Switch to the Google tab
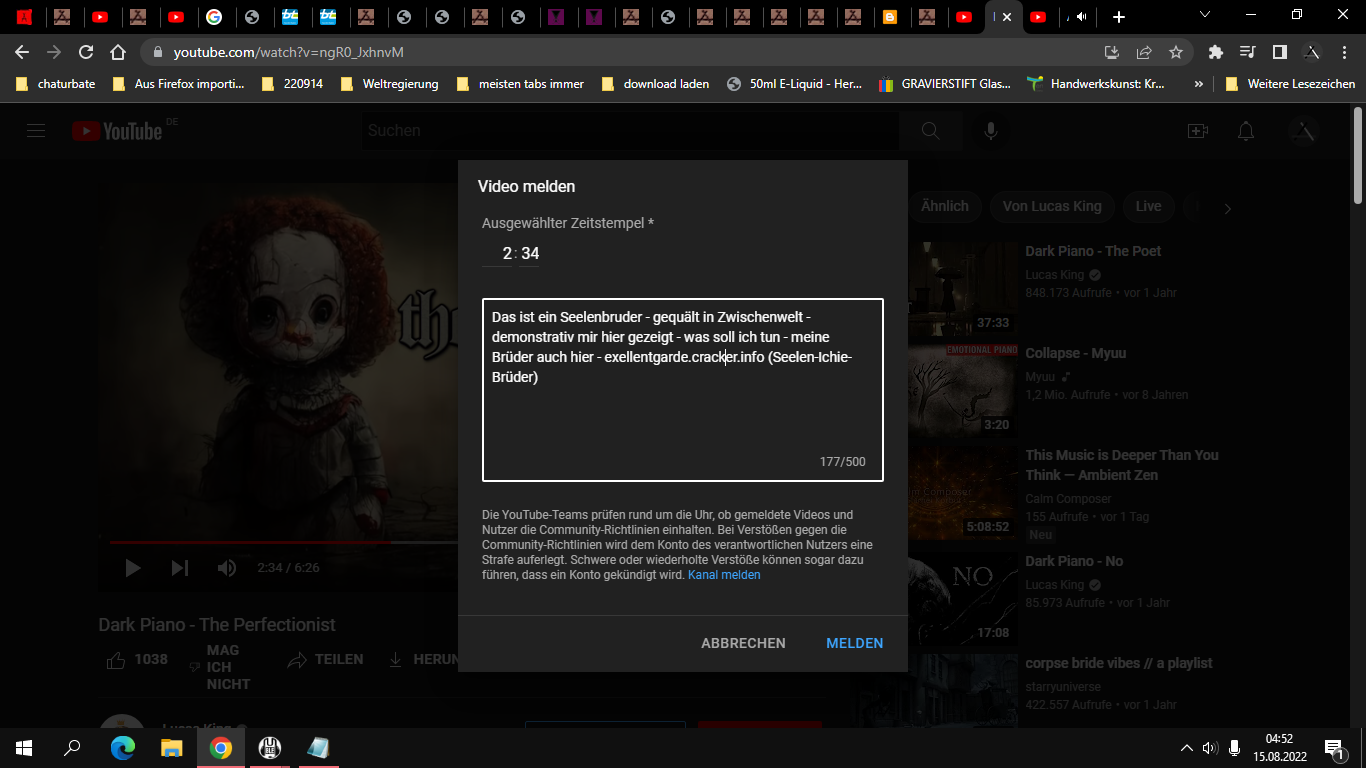This screenshot has height=768, width=1366. [214, 17]
